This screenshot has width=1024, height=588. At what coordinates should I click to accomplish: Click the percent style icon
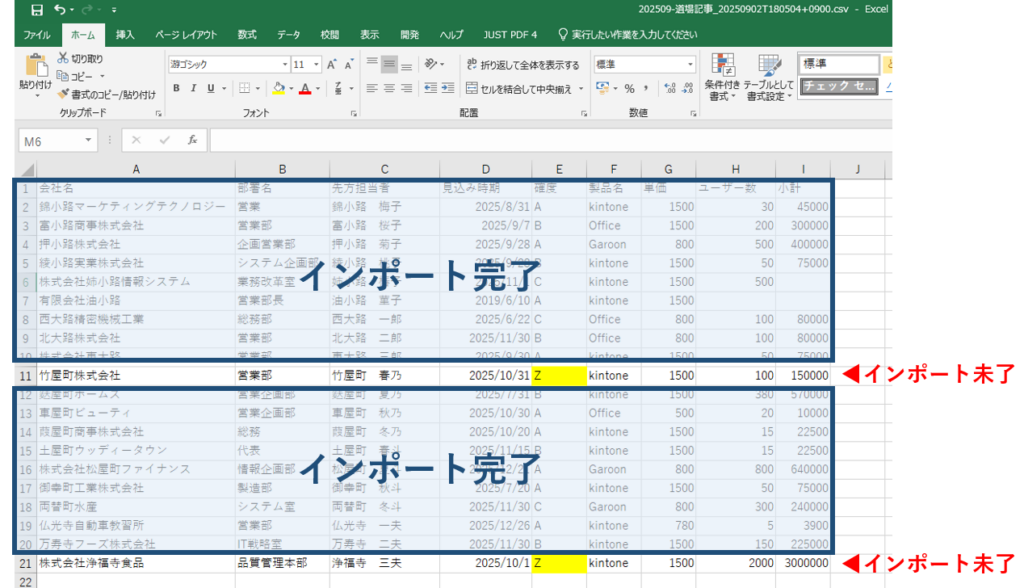pos(630,89)
